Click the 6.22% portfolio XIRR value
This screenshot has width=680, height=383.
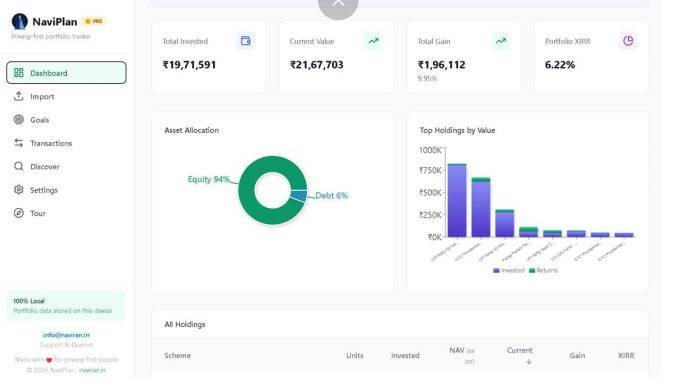(x=560, y=65)
